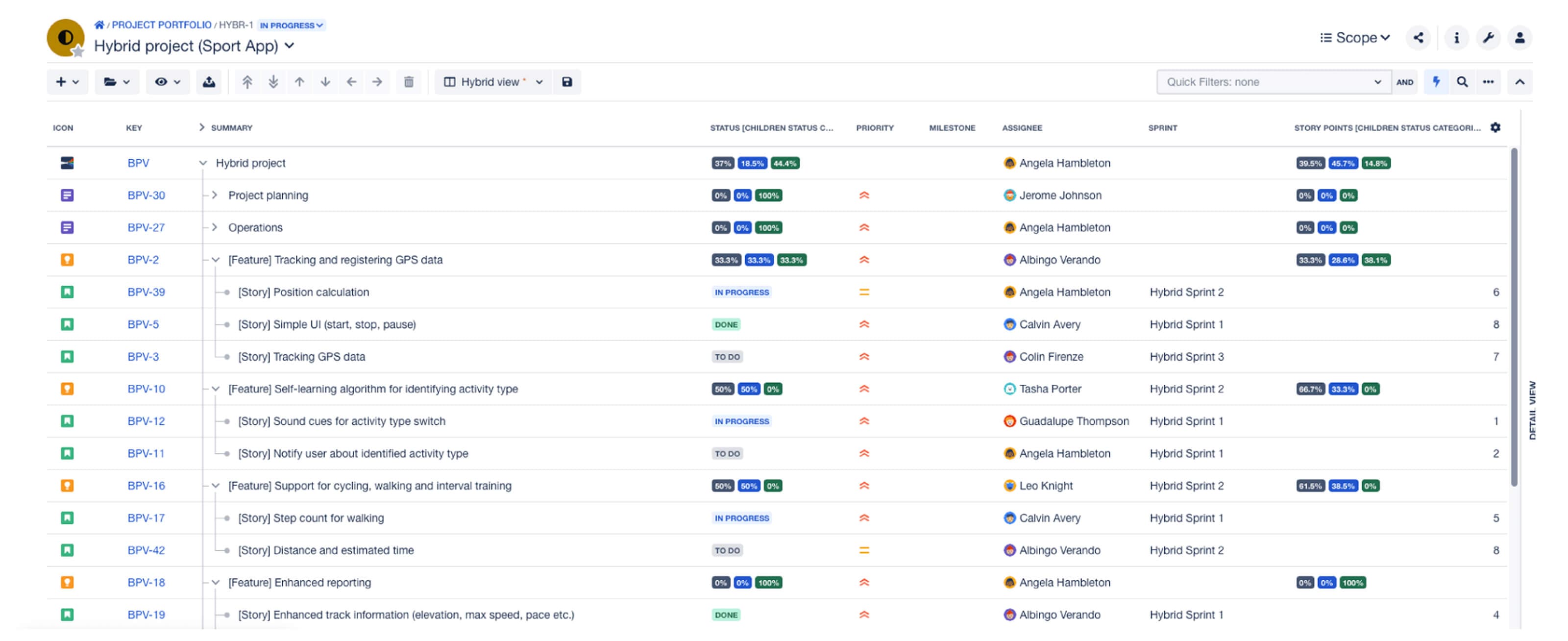Collapse the Enhanced reporting feature row
Image resolution: width=1568 pixels, height=641 pixels.
pyautogui.click(x=216, y=583)
